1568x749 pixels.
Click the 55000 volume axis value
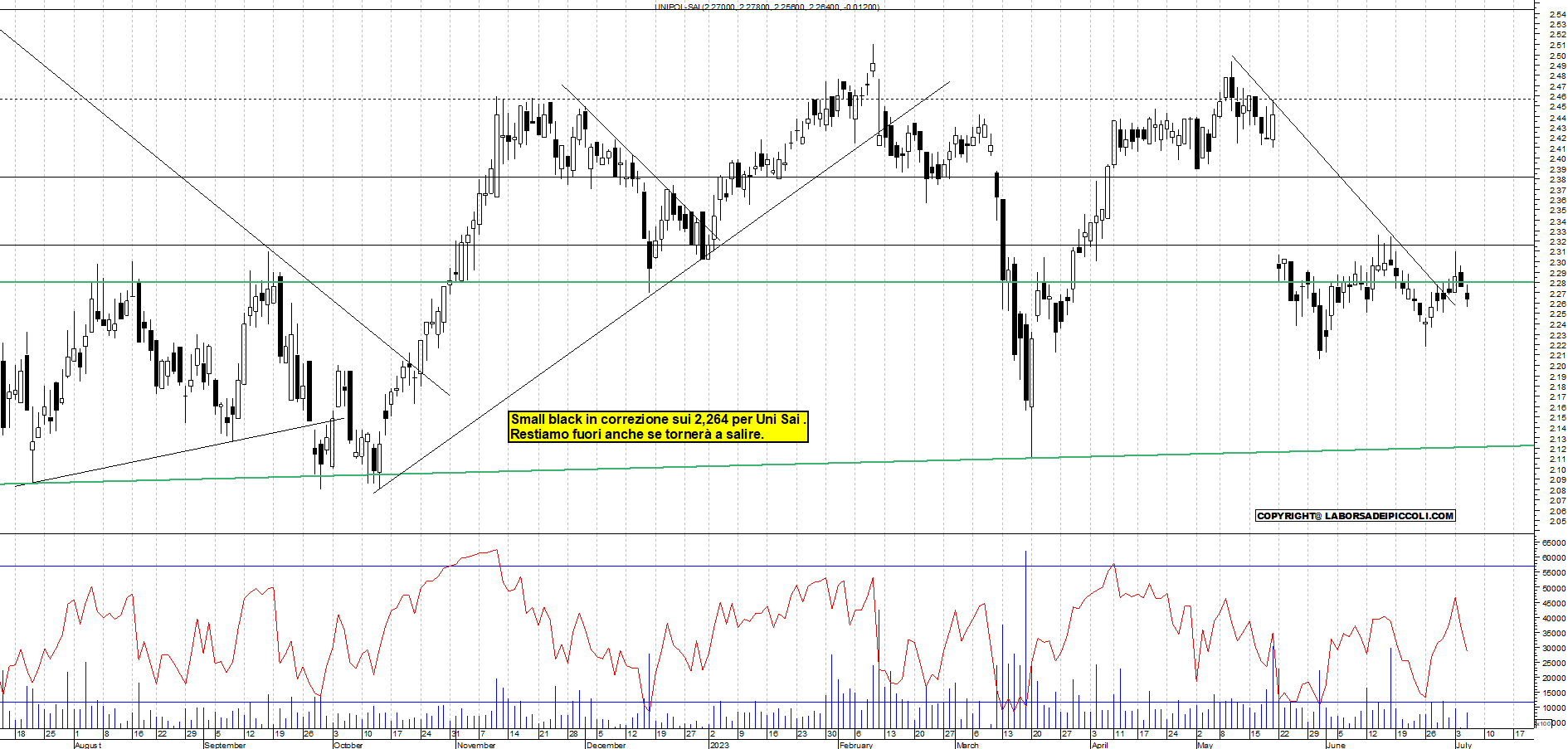pos(1554,572)
